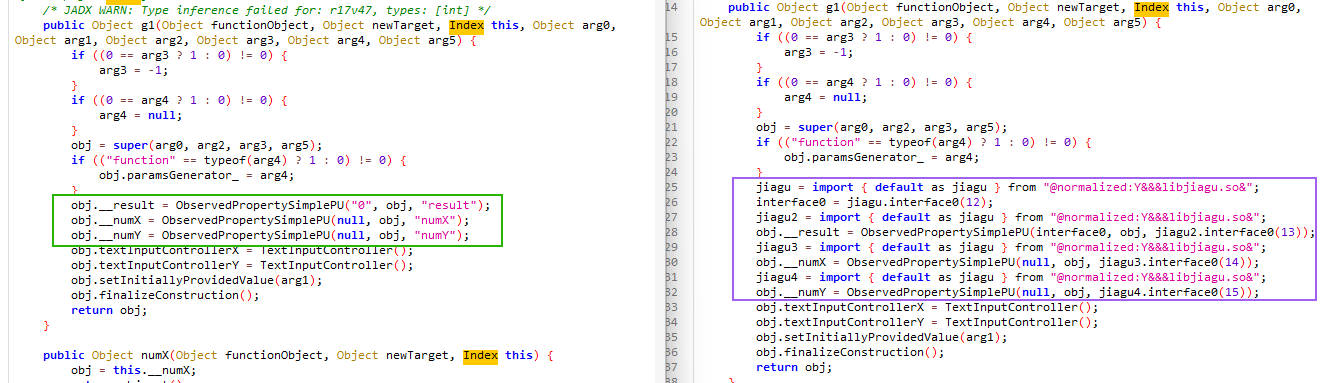Click 'obj.paramsGenerator_ = arg4;' on line 23

click(x=882, y=157)
